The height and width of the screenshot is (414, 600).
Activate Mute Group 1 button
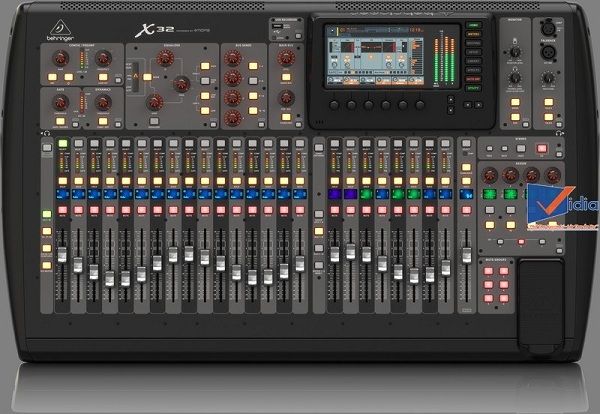point(489,271)
